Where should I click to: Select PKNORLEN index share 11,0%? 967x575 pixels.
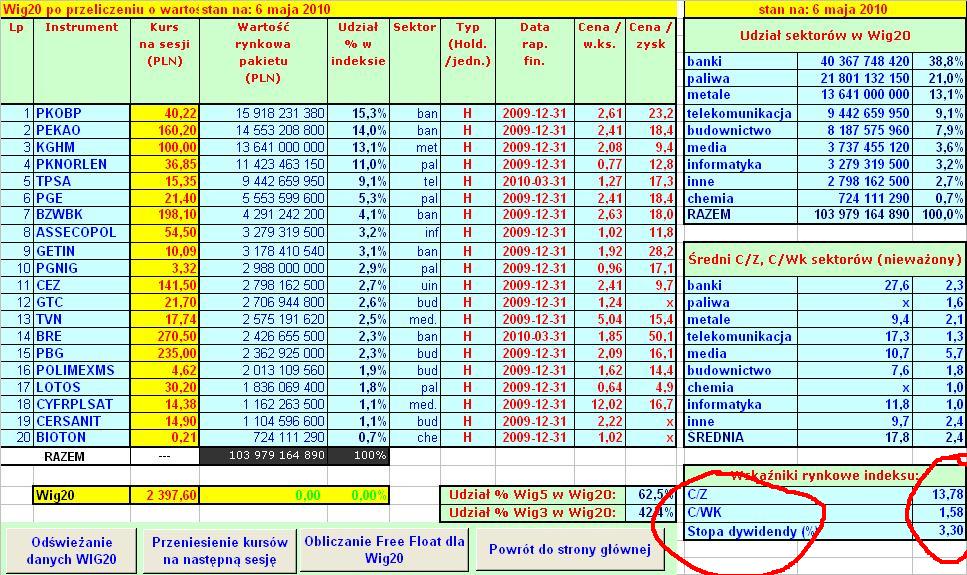pyautogui.click(x=358, y=164)
